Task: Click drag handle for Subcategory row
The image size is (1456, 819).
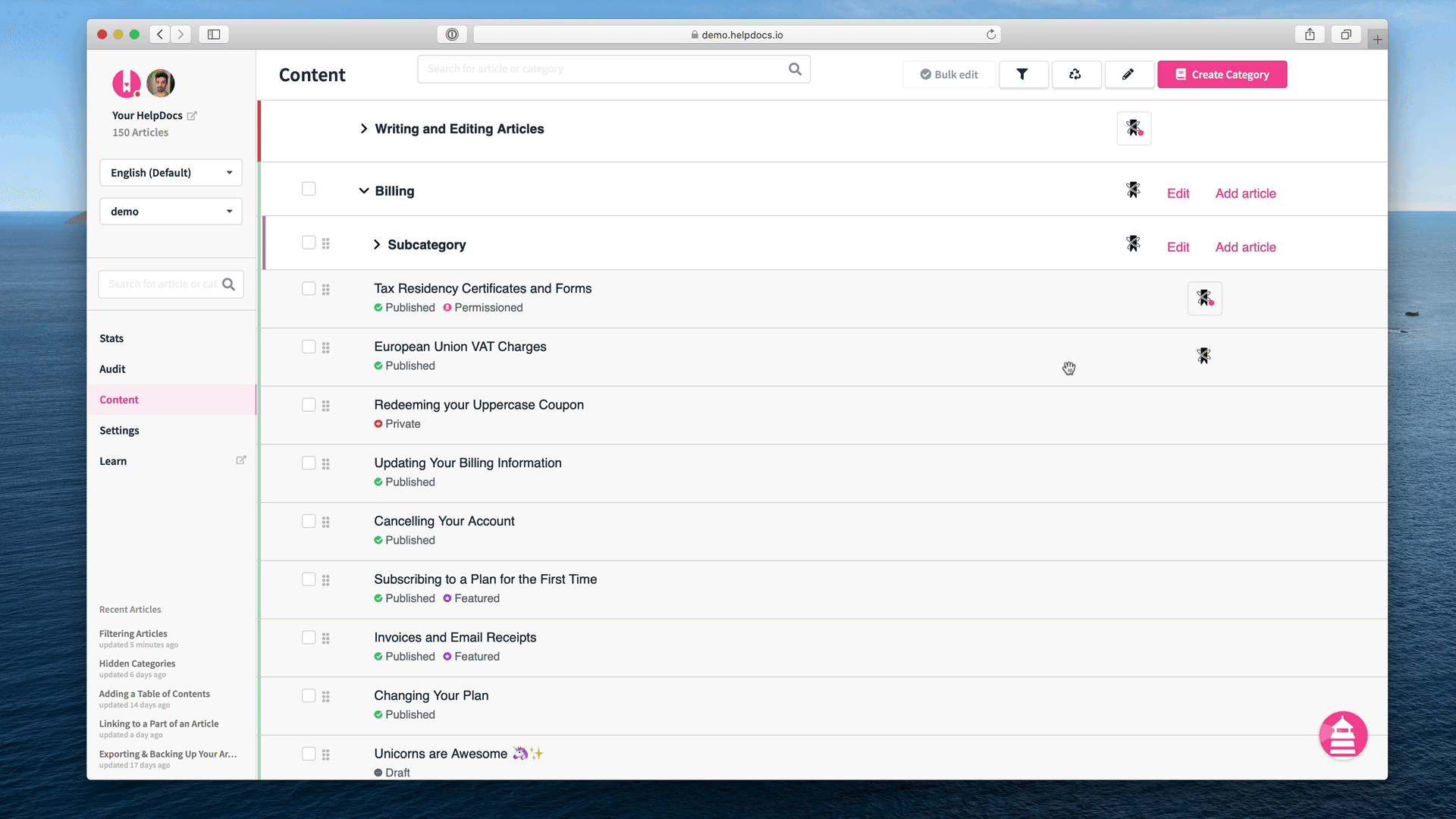Action: coord(325,243)
